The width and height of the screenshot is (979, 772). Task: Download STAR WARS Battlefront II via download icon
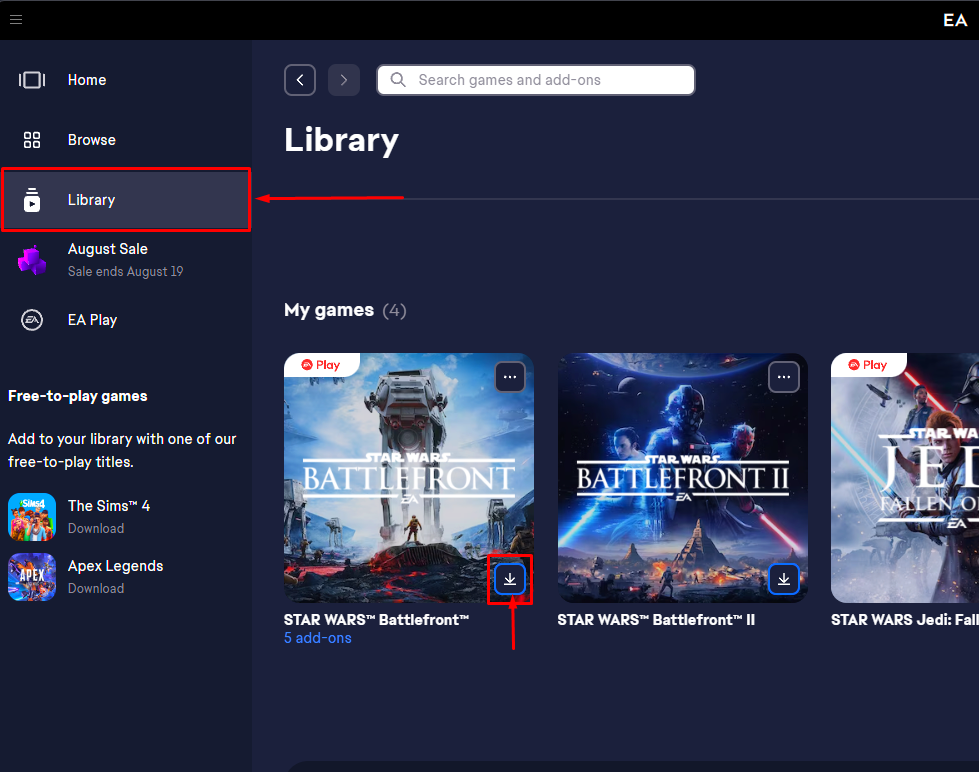click(x=784, y=579)
